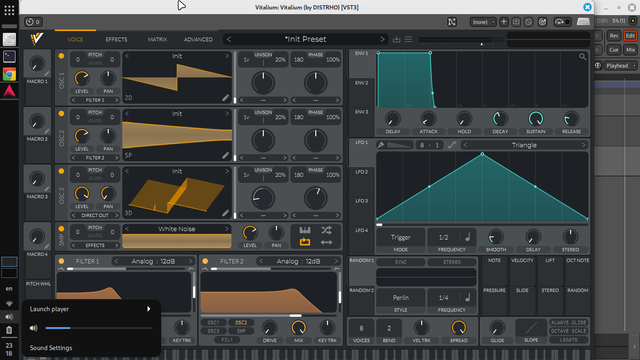The image size is (640, 360).
Task: Save the plugin preset via disk icon
Action: (516, 22)
